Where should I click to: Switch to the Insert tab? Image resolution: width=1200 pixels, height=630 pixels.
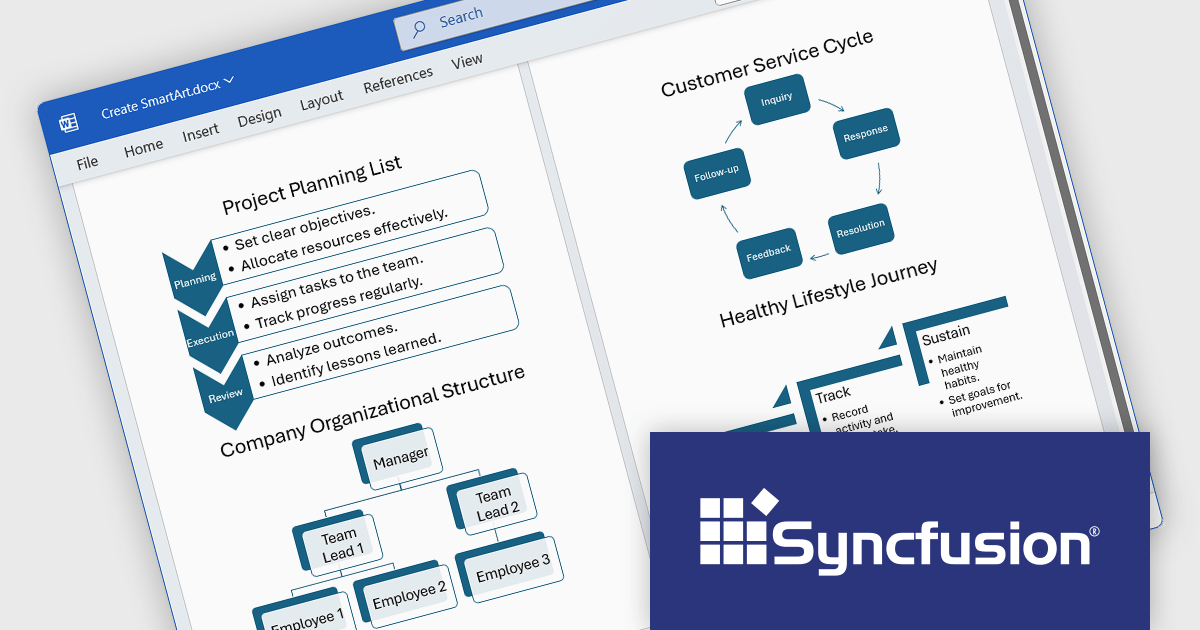point(201,133)
